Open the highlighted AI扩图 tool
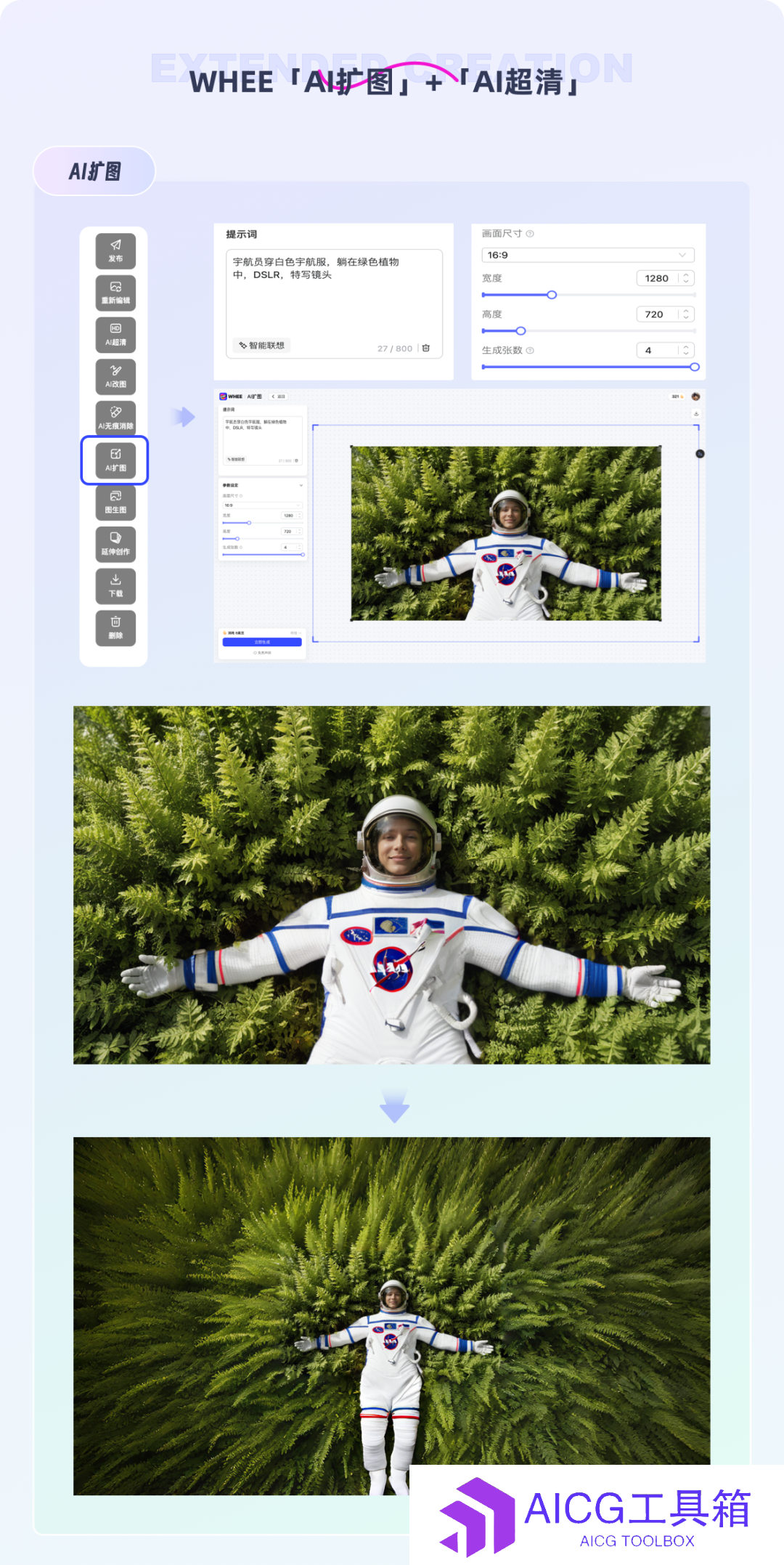The height and width of the screenshot is (1565, 784). coord(115,460)
